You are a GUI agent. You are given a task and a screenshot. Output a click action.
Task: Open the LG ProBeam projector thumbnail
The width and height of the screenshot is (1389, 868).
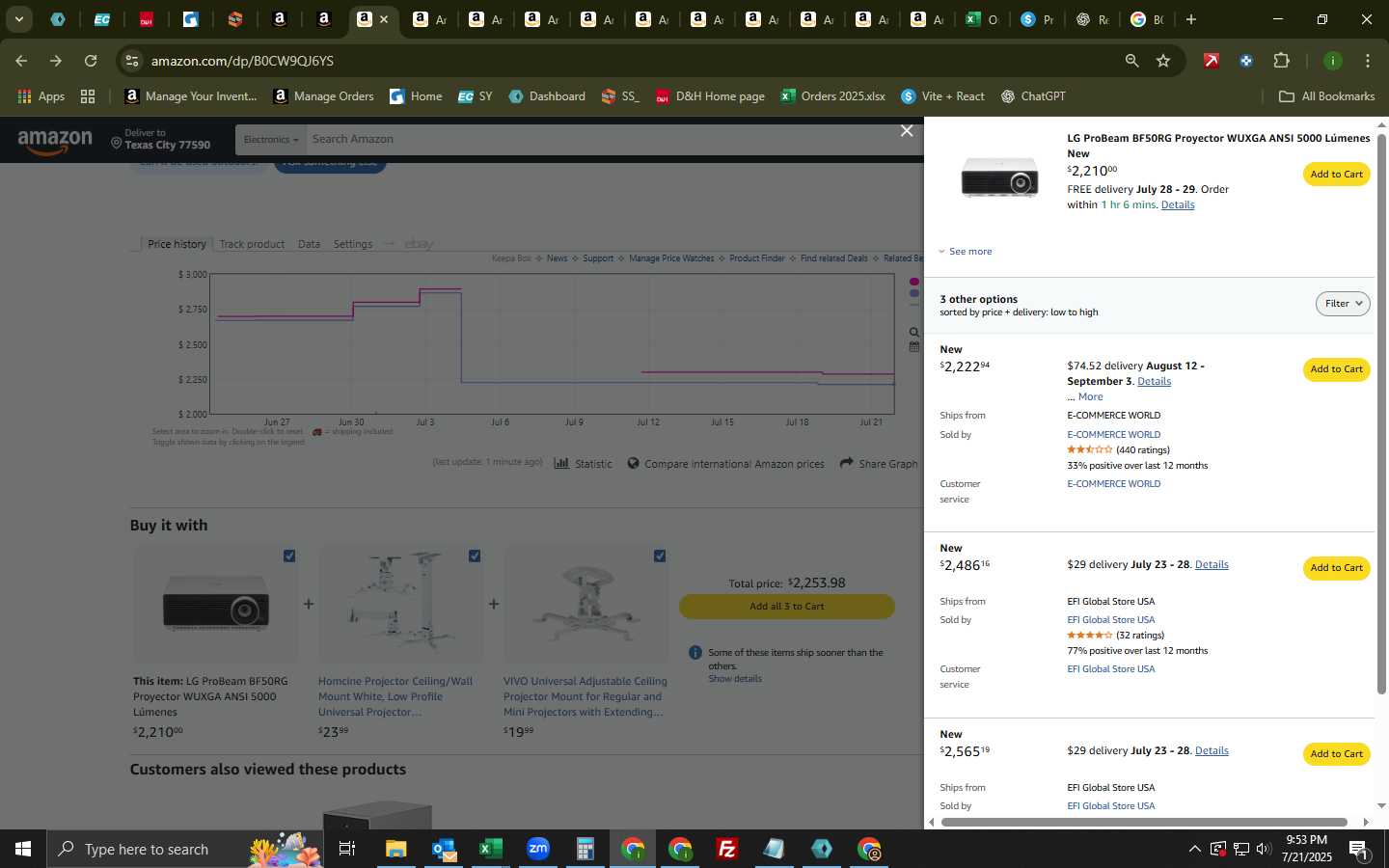(999, 178)
